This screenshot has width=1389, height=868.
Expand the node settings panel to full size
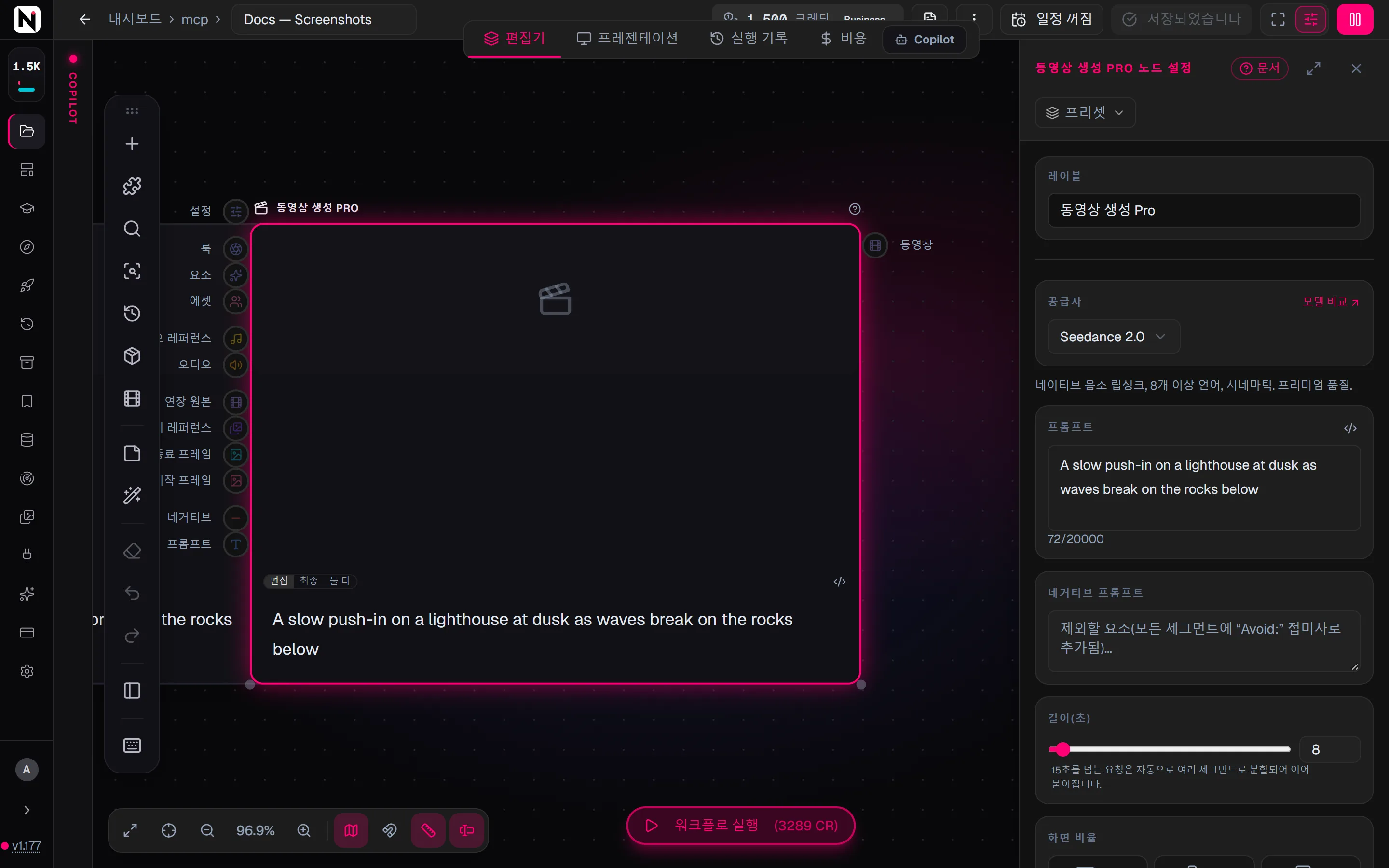coord(1313,68)
